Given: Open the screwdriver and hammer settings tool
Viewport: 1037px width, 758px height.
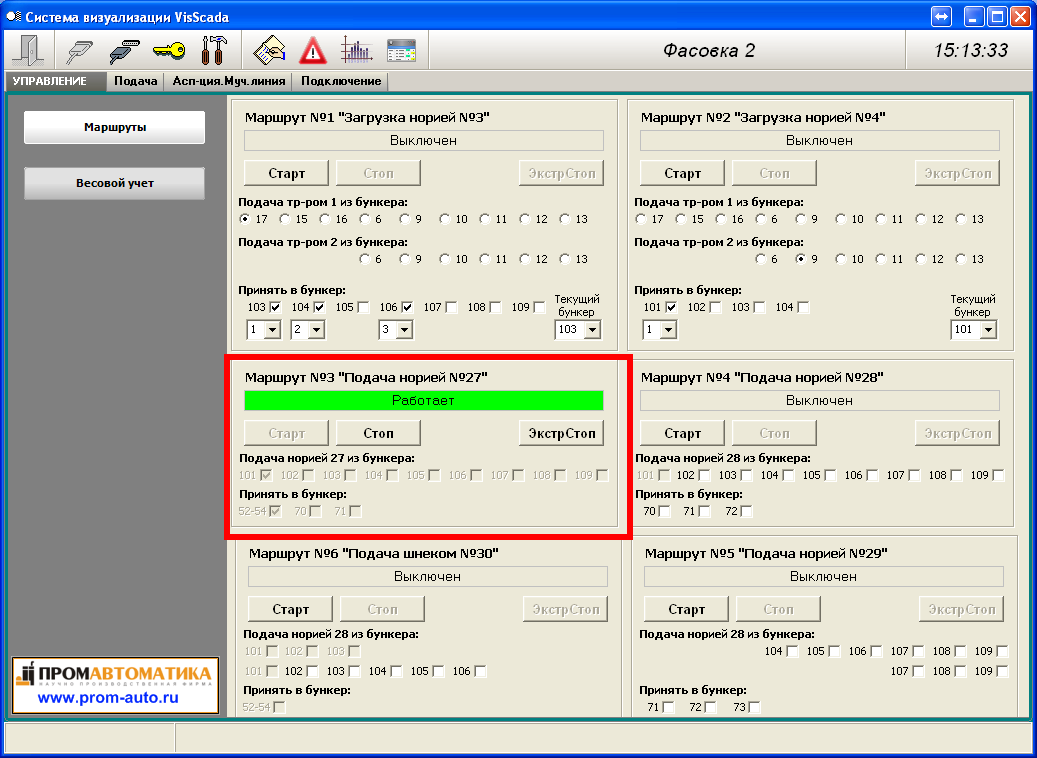Looking at the screenshot, I should (214, 50).
